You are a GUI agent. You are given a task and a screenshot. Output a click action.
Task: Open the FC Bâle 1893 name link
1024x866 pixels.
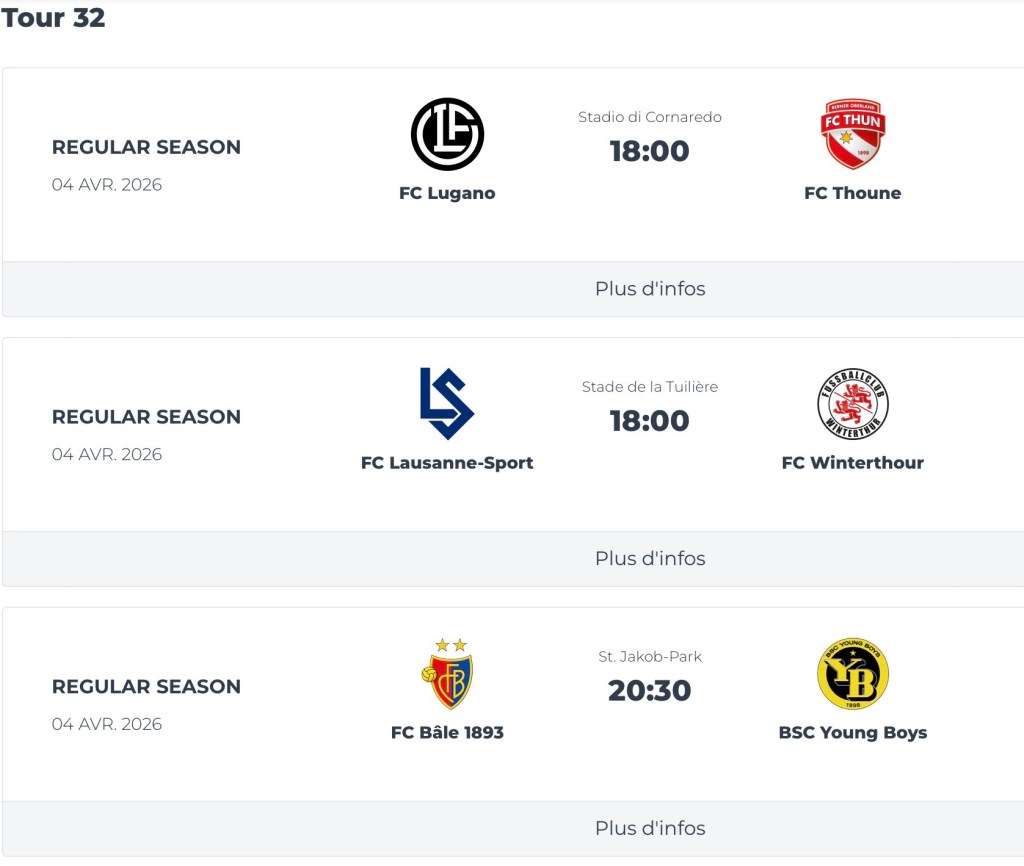447,733
